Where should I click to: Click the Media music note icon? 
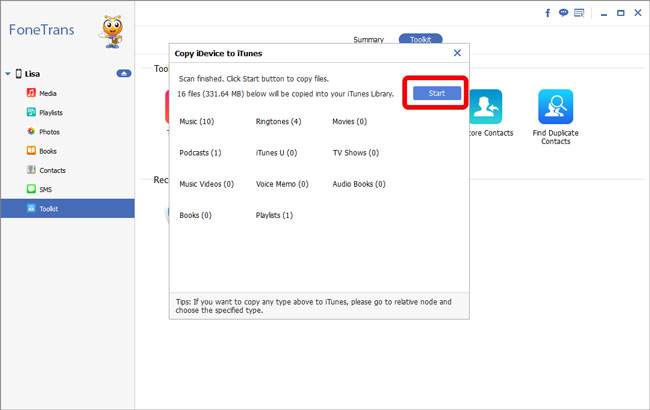pos(31,92)
